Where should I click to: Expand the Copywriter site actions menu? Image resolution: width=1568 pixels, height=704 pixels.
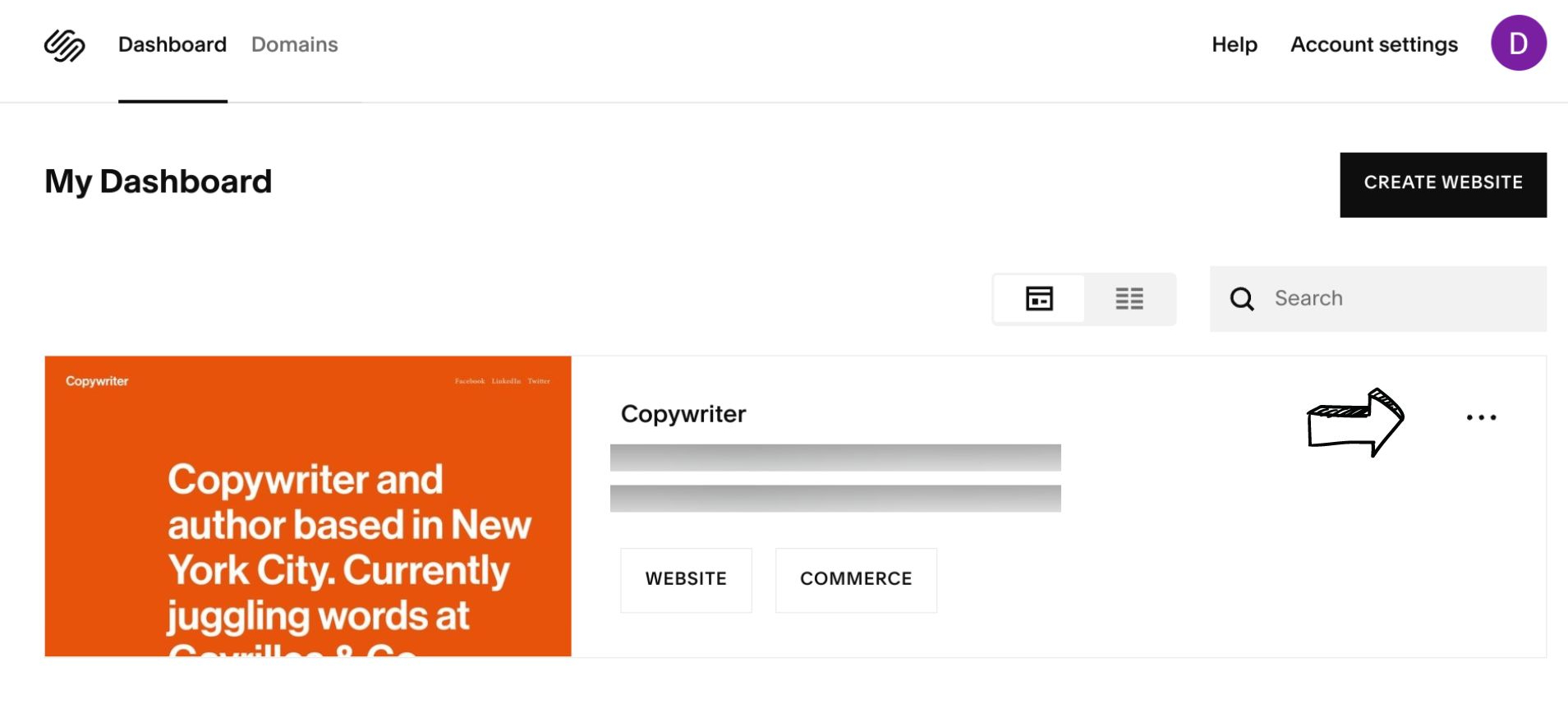(1481, 417)
